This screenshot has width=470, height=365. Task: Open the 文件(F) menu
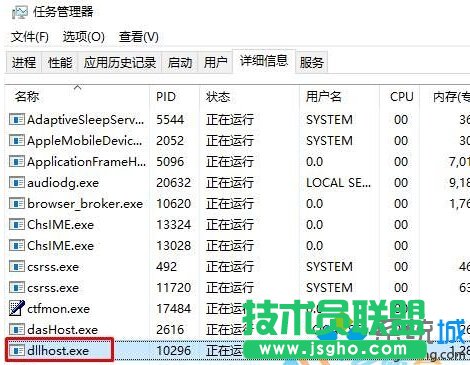click(30, 37)
